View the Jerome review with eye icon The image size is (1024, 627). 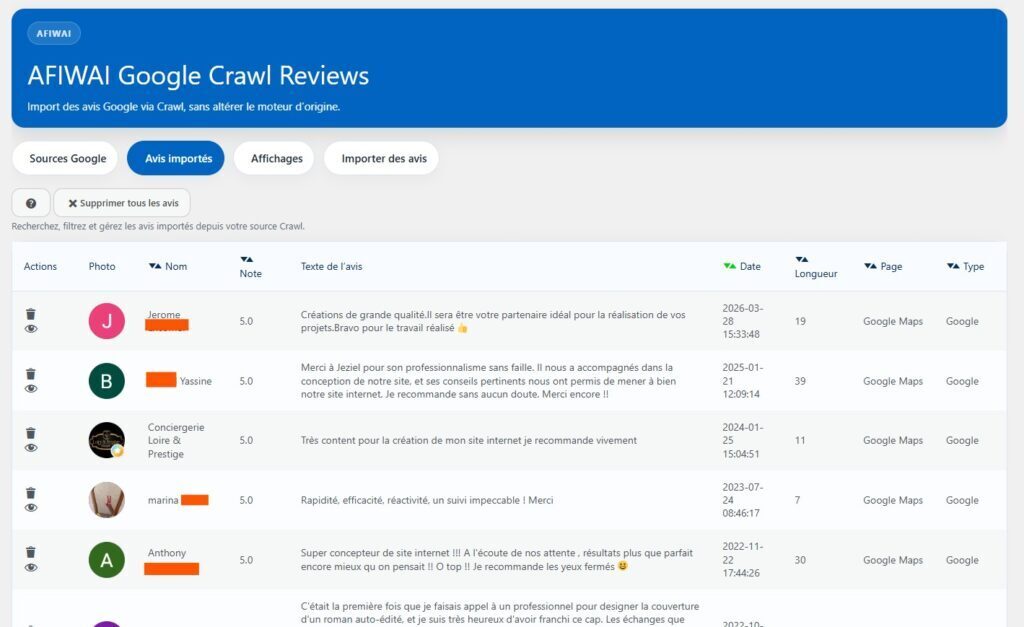31,329
